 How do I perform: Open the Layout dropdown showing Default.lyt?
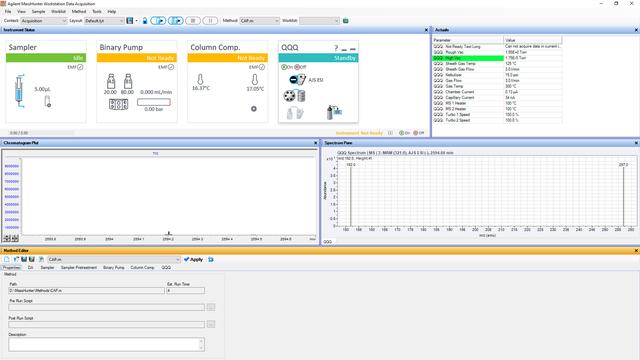point(104,20)
